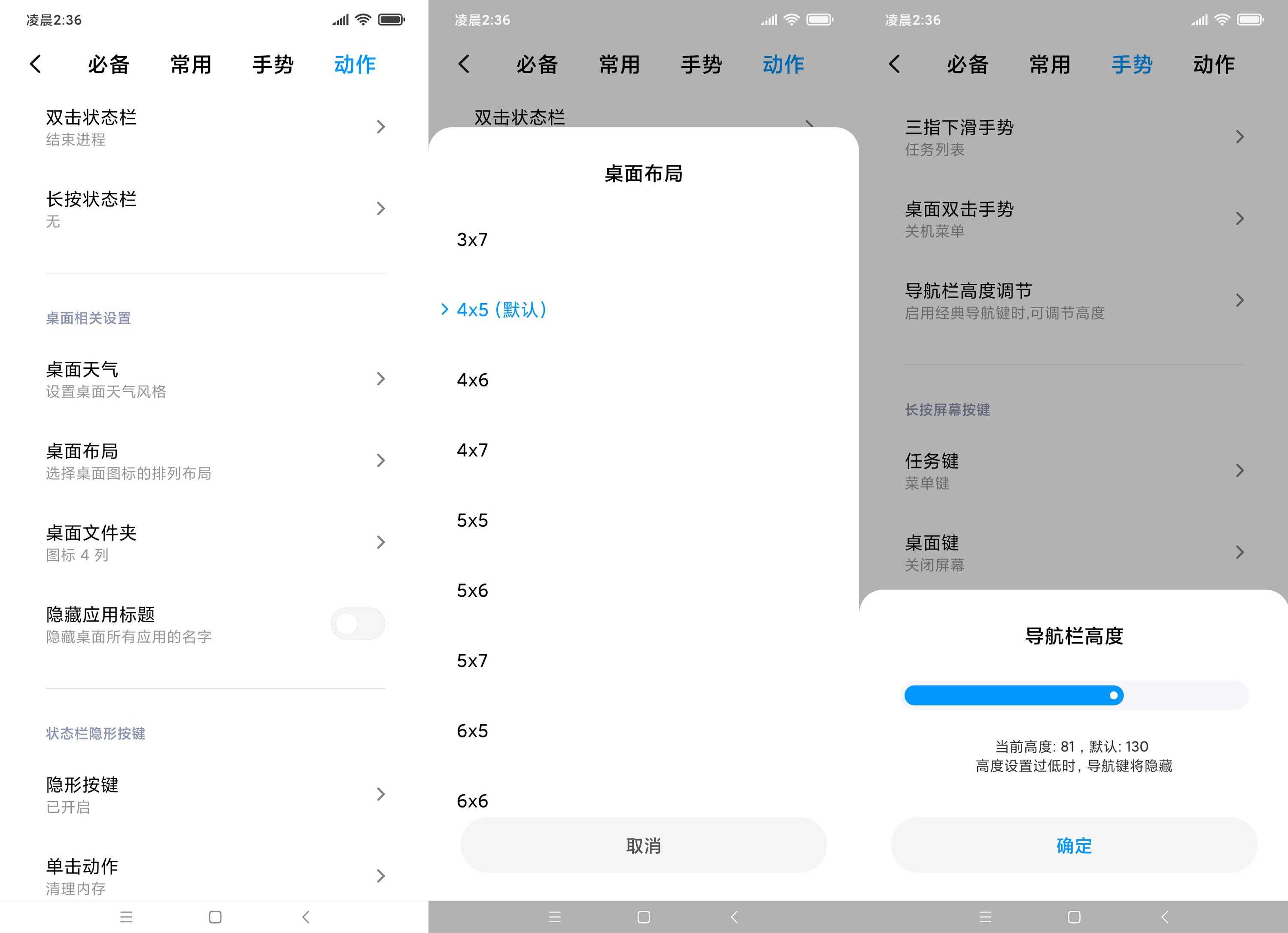Tap the battery icon in the status bar
This screenshot has width=1288, height=933.
(x=391, y=19)
